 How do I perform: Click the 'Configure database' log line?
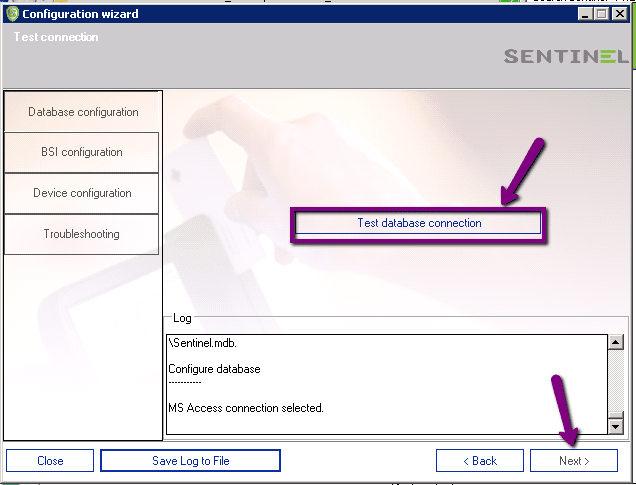pos(214,369)
